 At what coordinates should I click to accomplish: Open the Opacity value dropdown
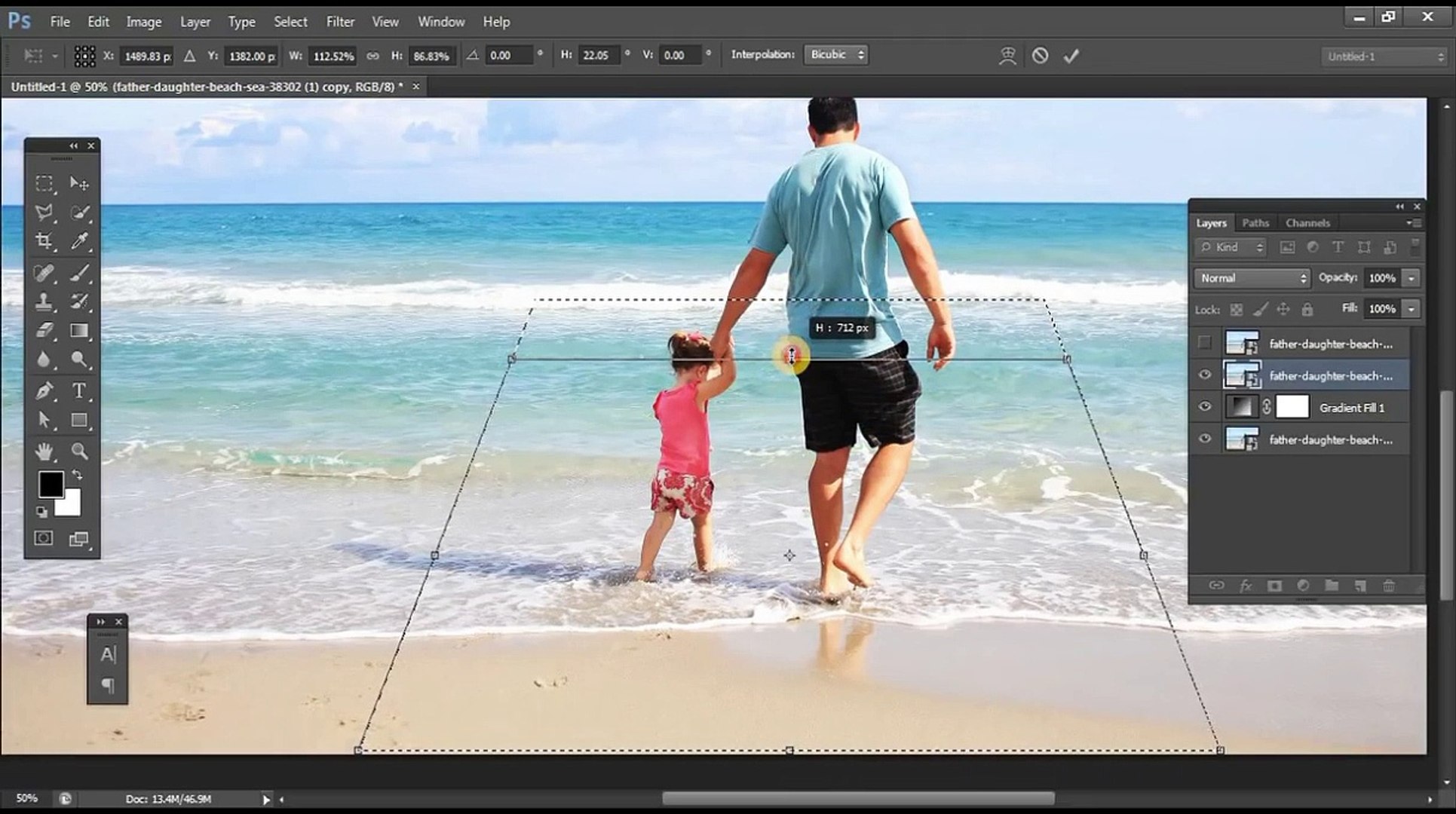tap(1412, 277)
